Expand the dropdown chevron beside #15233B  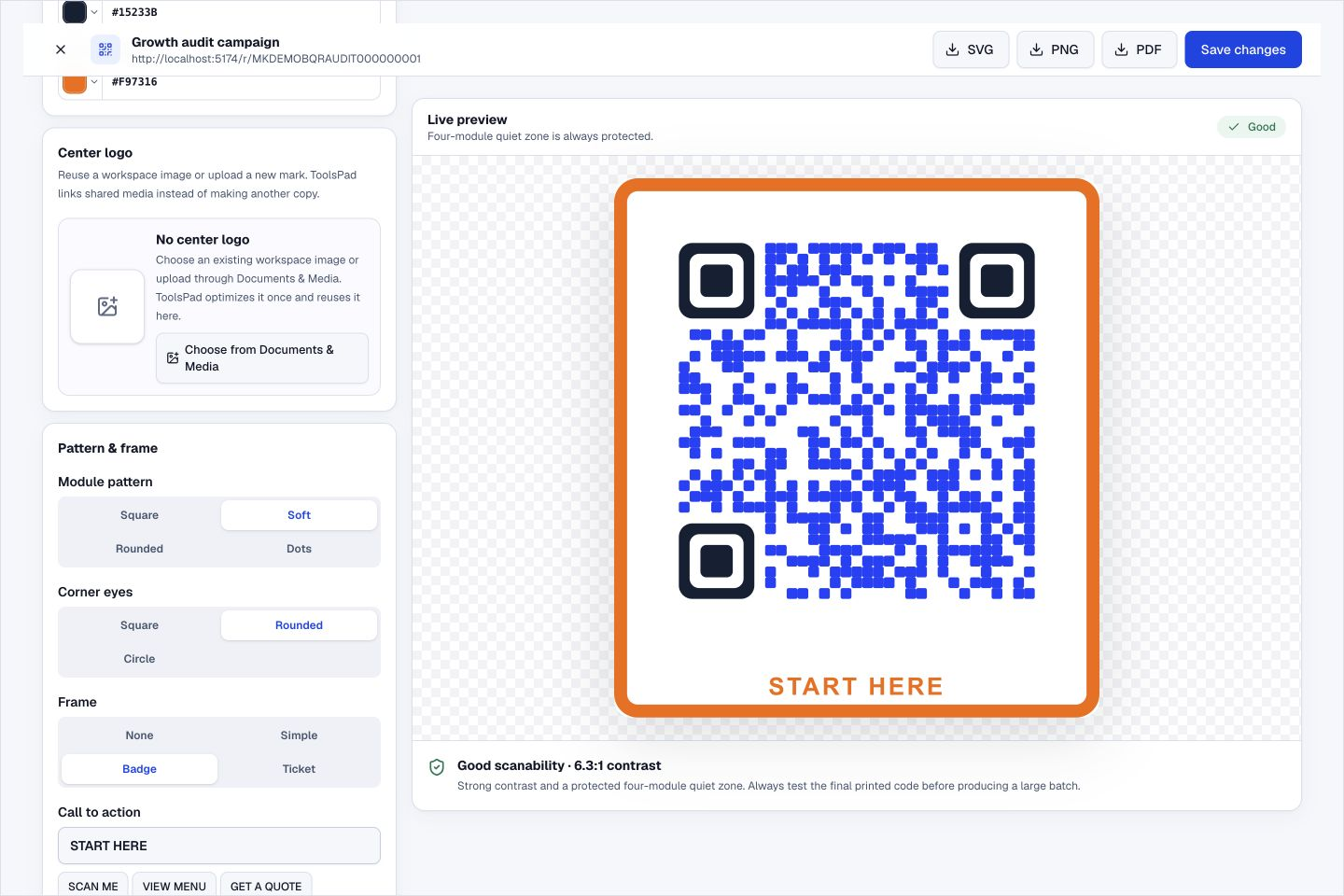pyautogui.click(x=94, y=12)
